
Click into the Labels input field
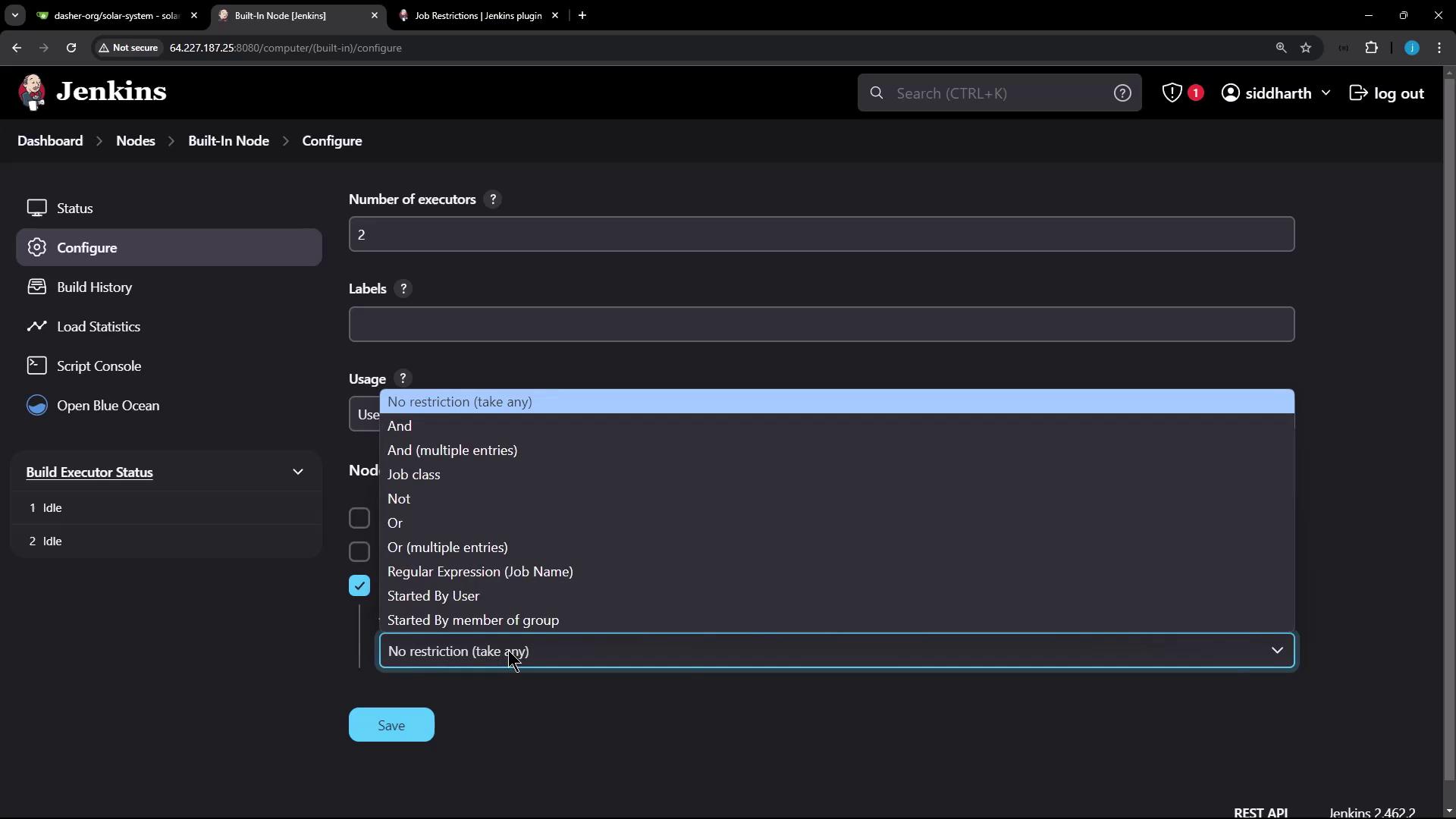[x=821, y=325]
